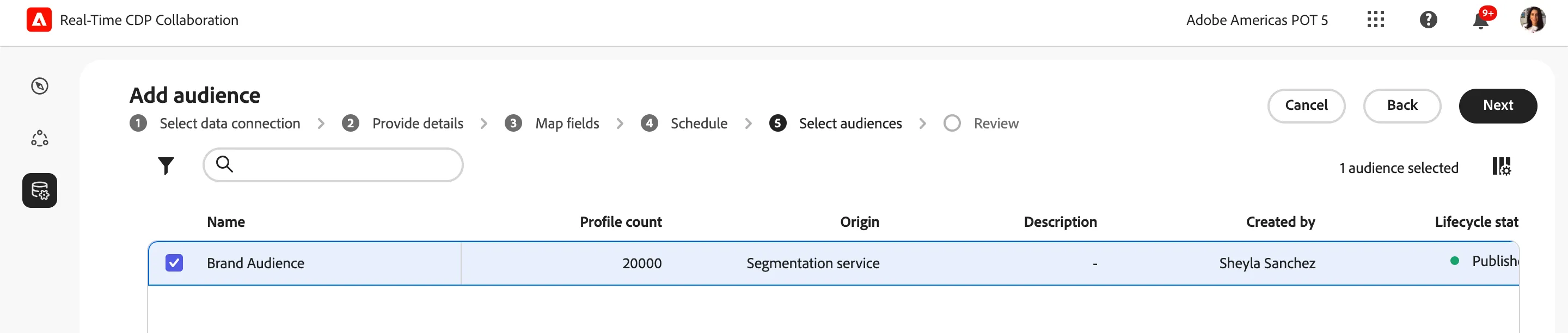The height and width of the screenshot is (333, 1568).
Task: Open the help question mark icon
Action: 1428,20
